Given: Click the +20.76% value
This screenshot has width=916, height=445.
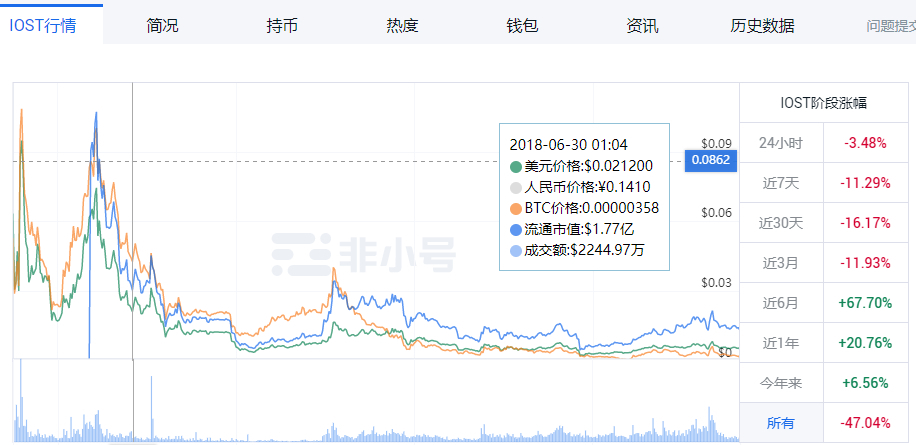Looking at the screenshot, I should point(865,343).
